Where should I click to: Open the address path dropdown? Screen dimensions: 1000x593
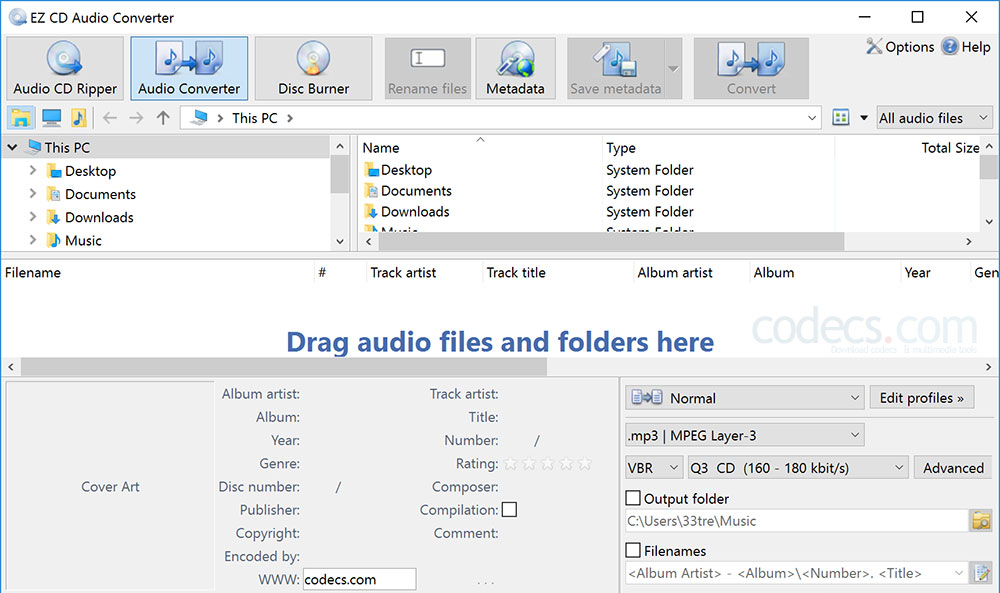(812, 118)
